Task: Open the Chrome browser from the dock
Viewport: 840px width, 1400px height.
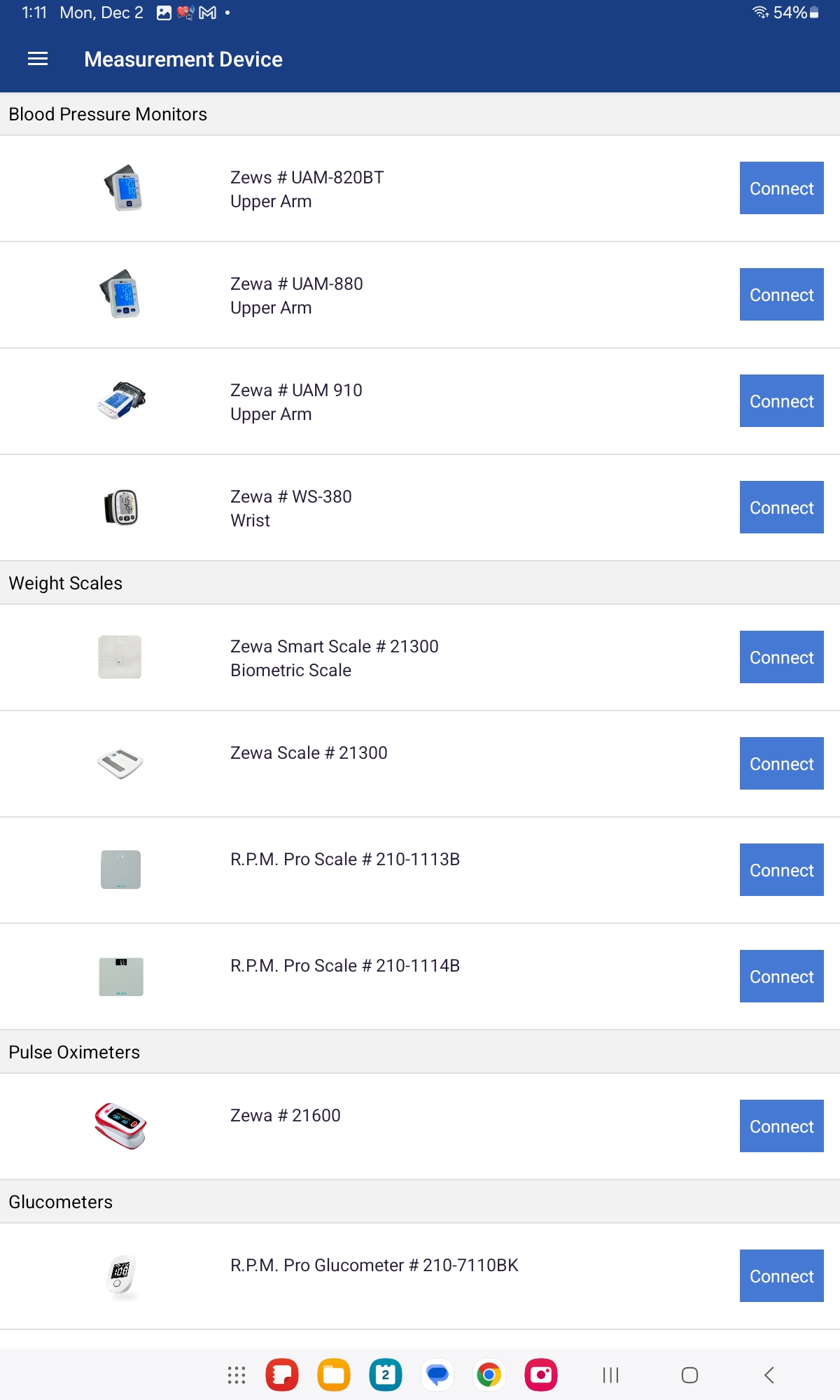Action: 489,1375
